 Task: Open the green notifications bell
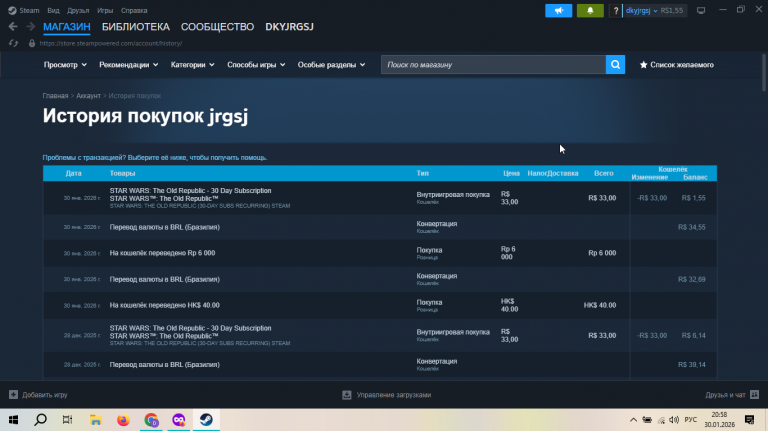(590, 10)
